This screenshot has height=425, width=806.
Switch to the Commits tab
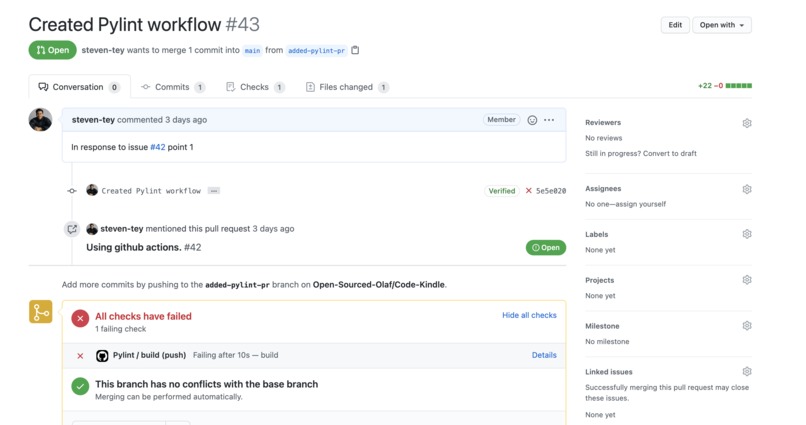pos(173,87)
